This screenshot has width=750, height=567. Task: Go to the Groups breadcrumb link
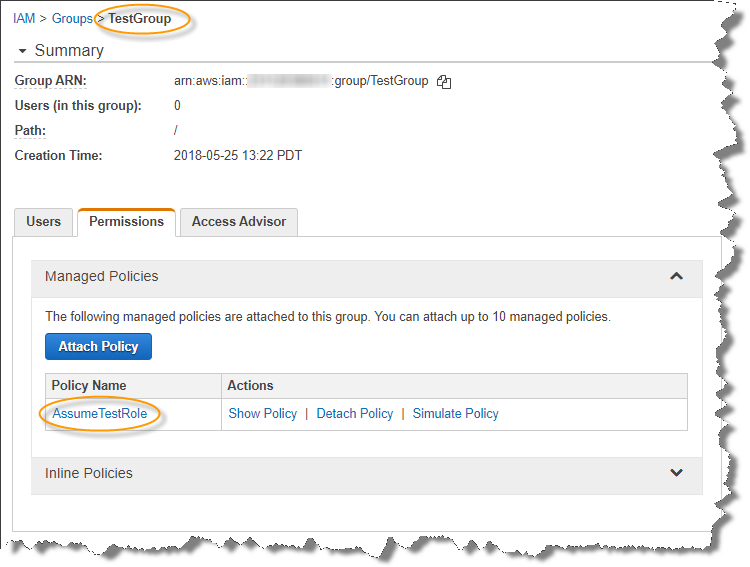tap(72, 19)
